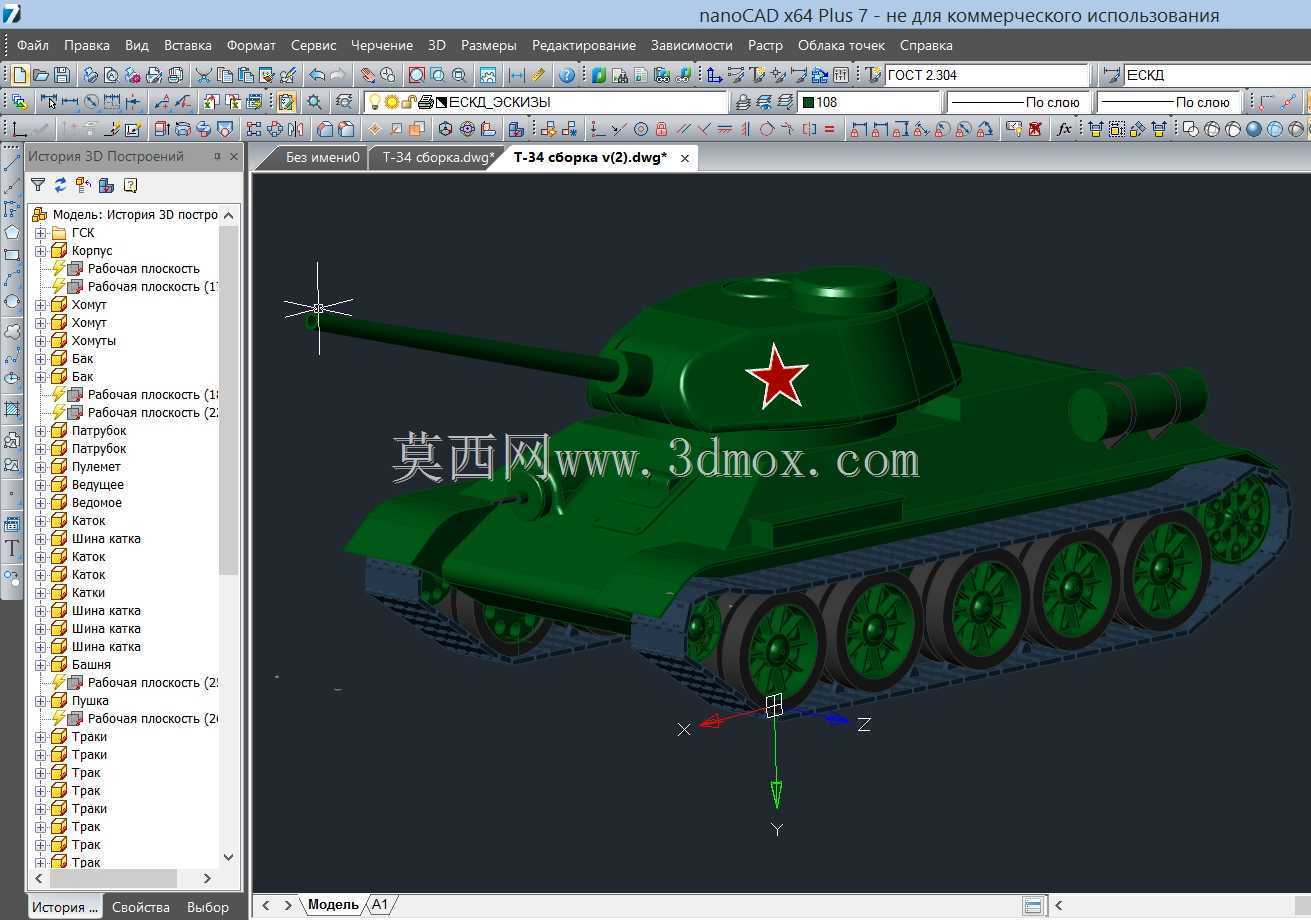Expand the Корпус node in the tree

pos(41,251)
